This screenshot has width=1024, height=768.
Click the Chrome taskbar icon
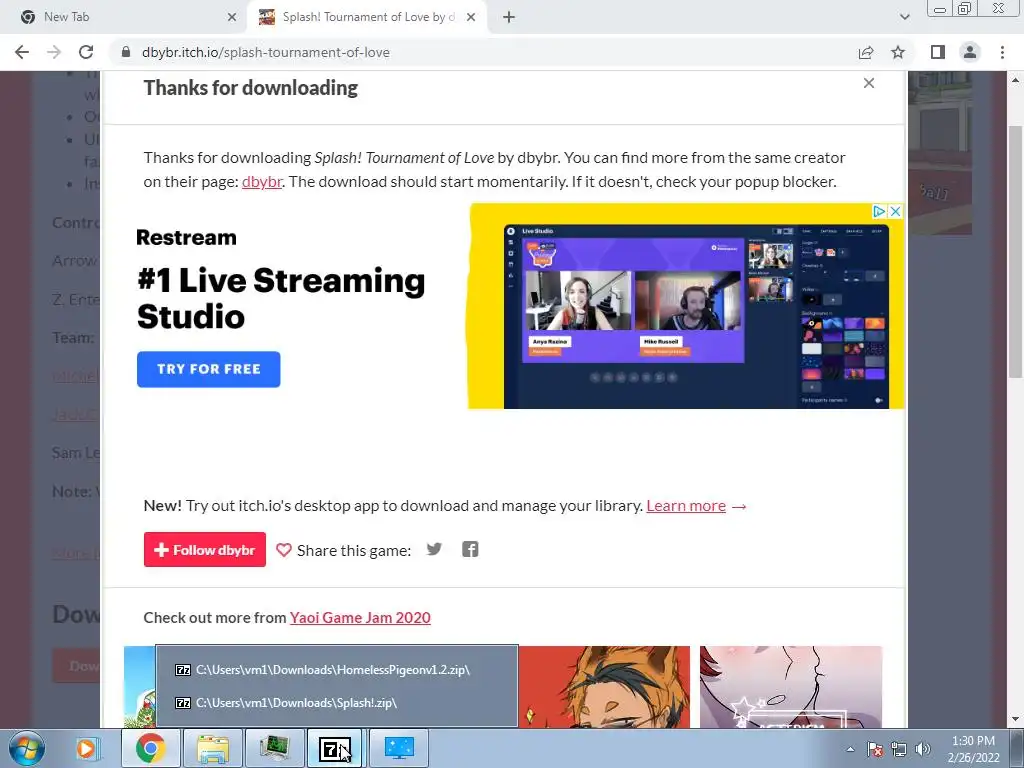coord(150,748)
